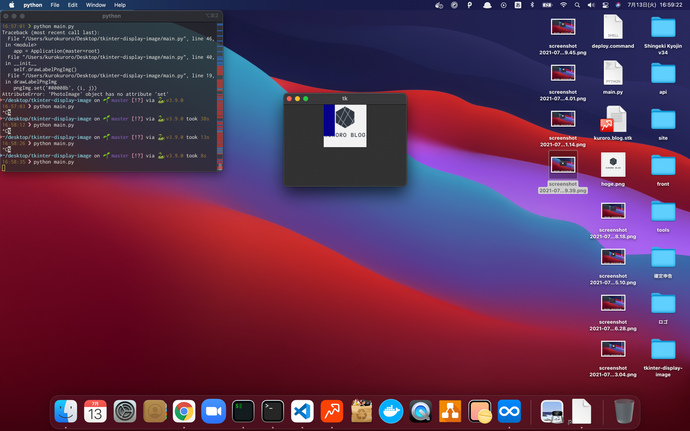Select the site folder on the desktop
Image resolution: width=690 pixels, height=431 pixels.
(x=663, y=119)
